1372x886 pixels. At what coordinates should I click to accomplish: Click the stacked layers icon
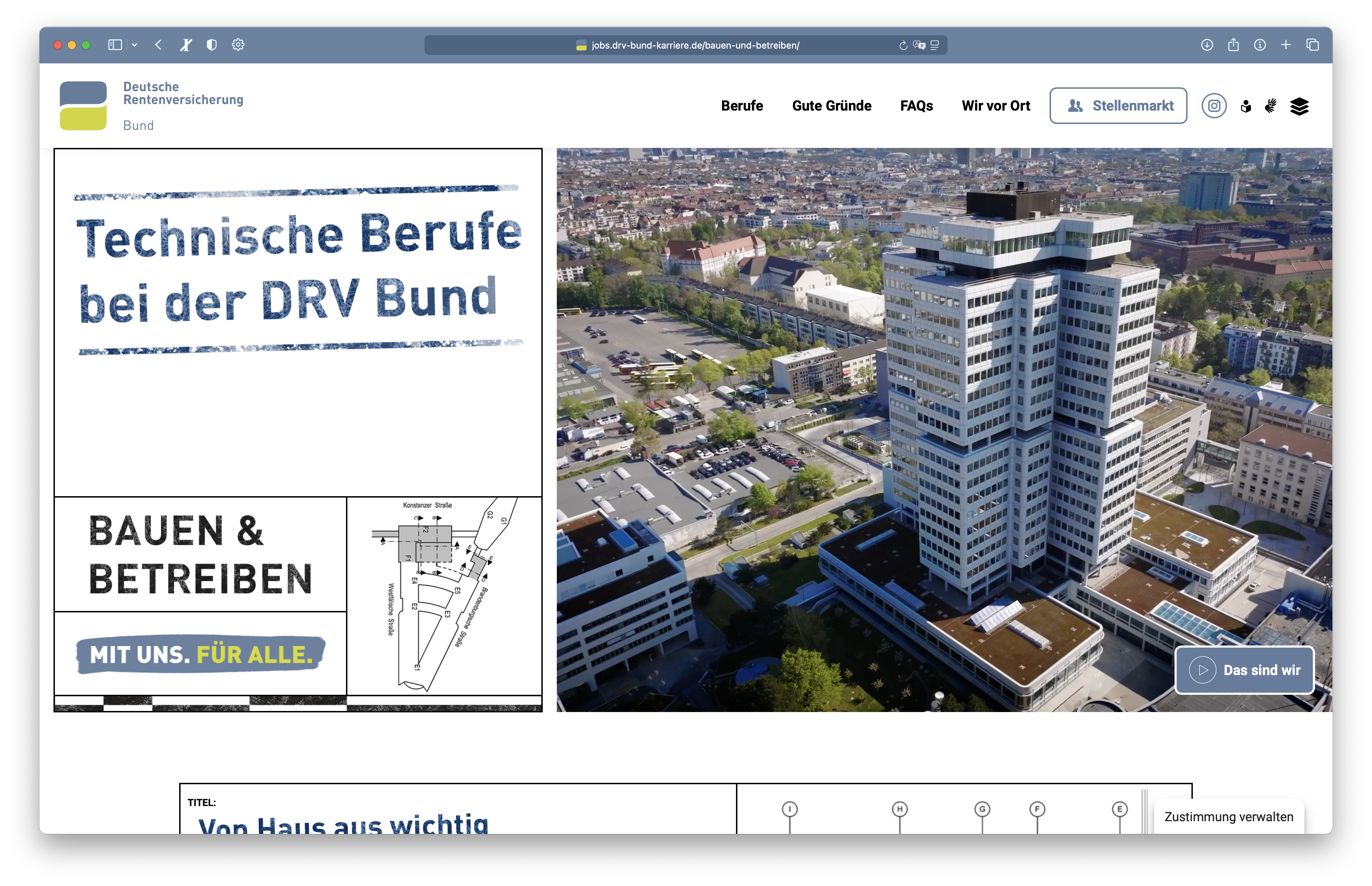[1299, 106]
